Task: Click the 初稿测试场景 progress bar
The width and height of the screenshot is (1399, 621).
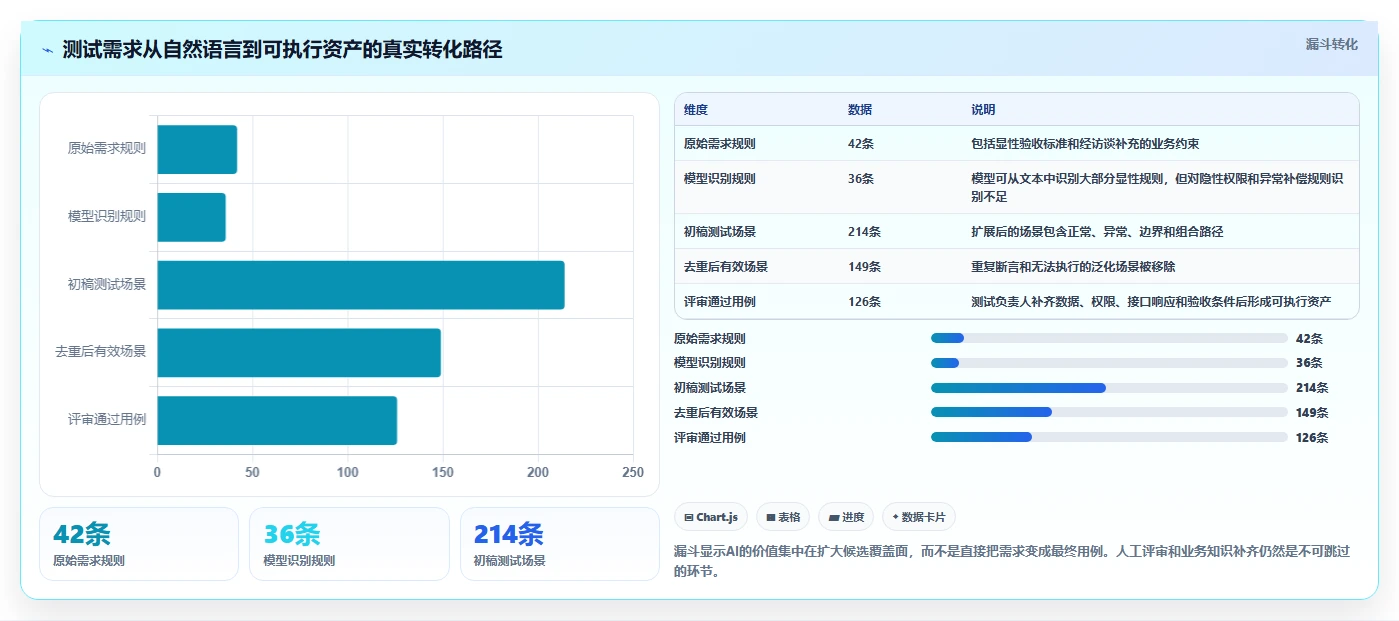Action: (x=1109, y=388)
